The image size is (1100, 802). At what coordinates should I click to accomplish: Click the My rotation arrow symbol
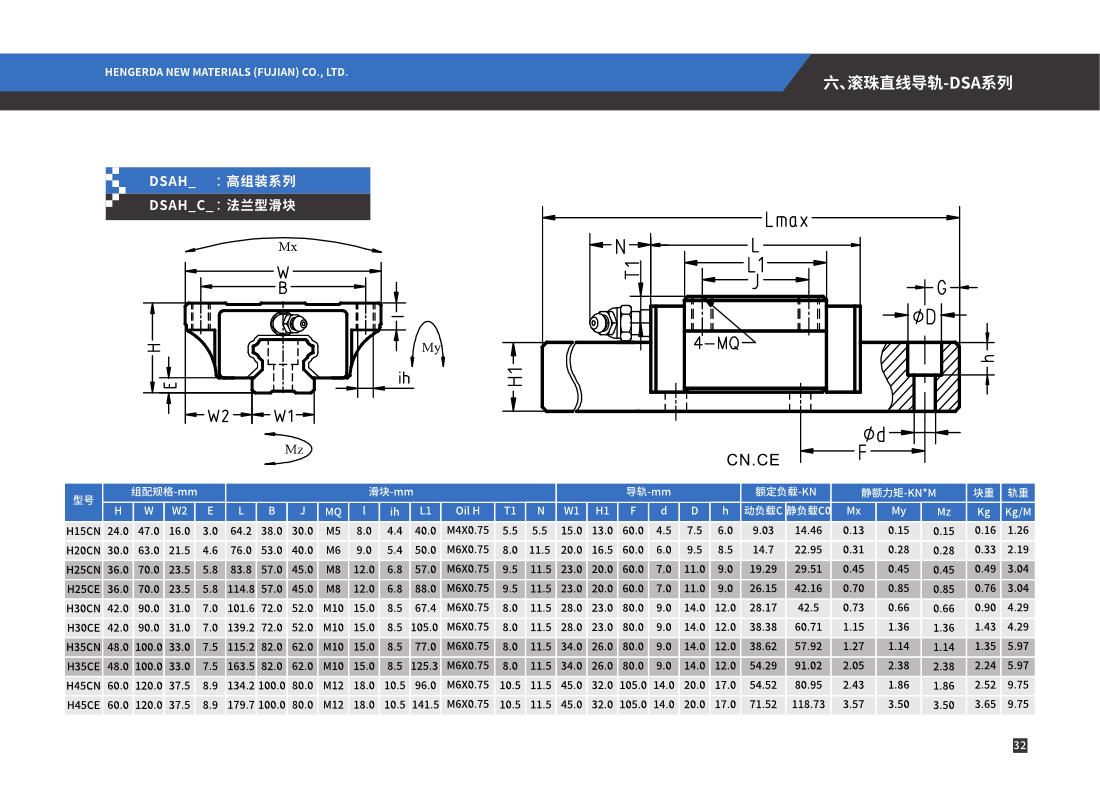pos(430,348)
